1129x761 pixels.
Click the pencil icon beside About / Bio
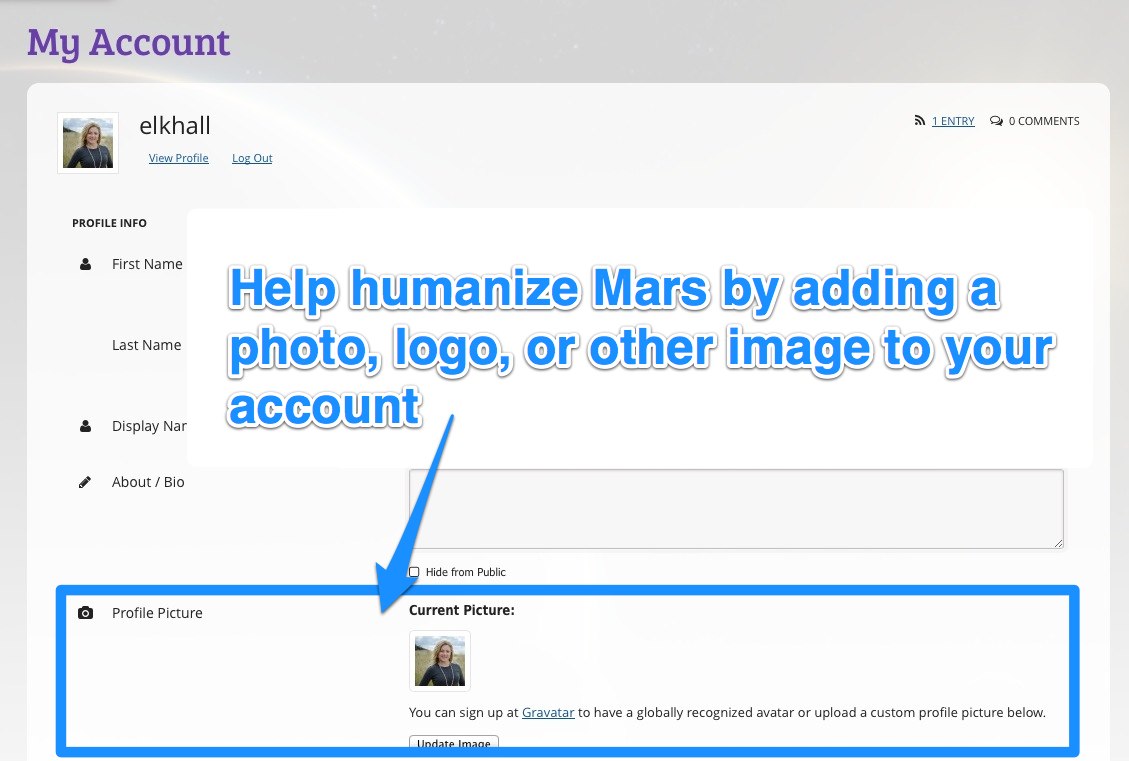click(x=85, y=482)
